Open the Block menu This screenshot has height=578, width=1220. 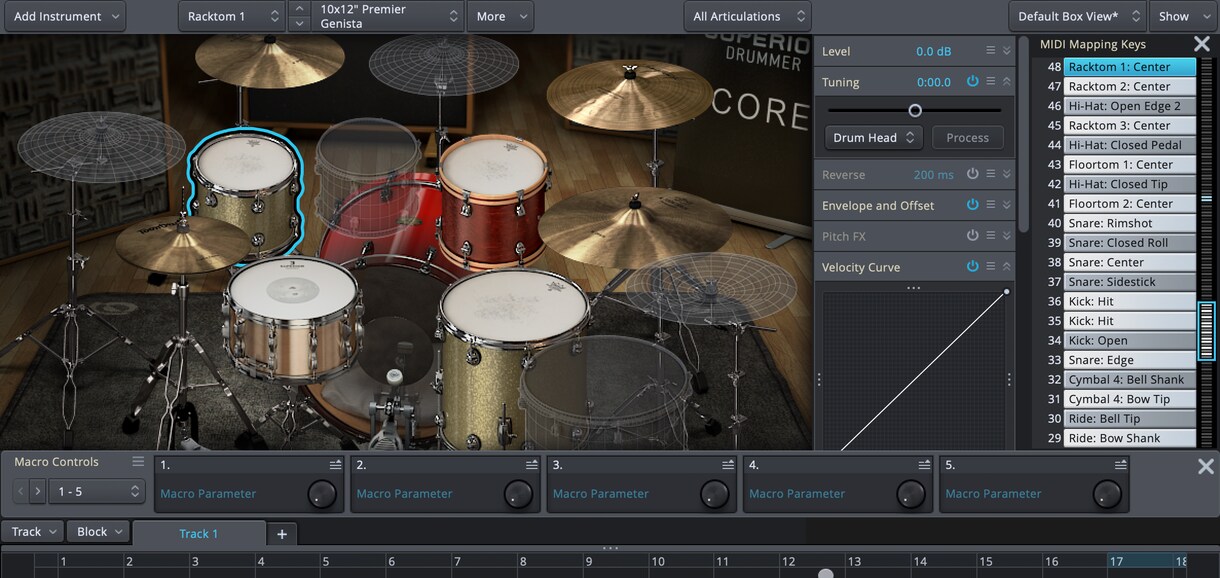99,532
